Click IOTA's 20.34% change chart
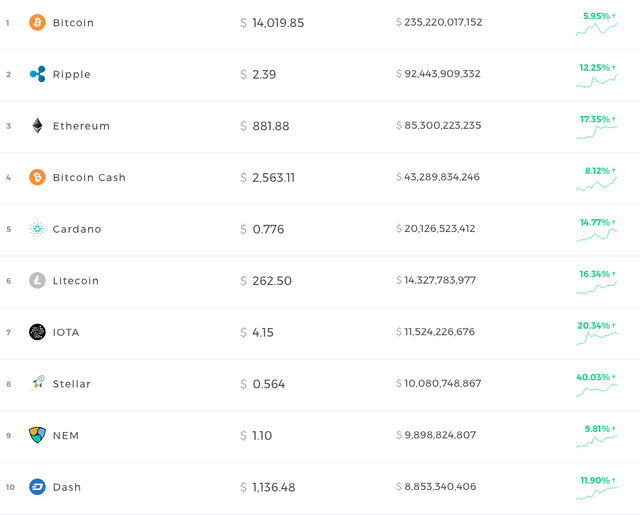This screenshot has height=515, width=640. (597, 339)
